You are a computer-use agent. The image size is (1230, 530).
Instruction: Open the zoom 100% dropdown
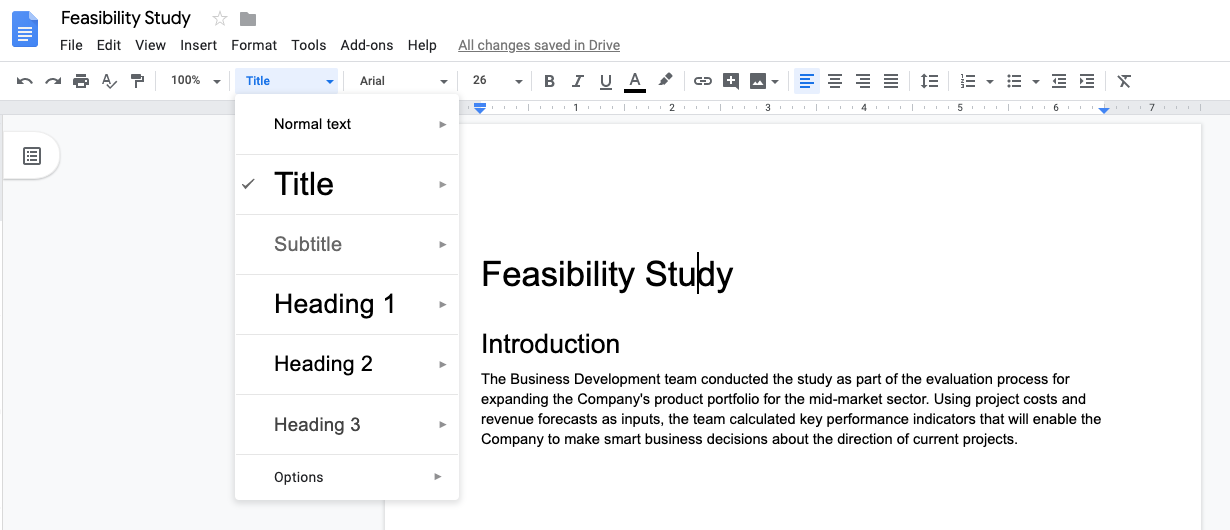click(194, 81)
